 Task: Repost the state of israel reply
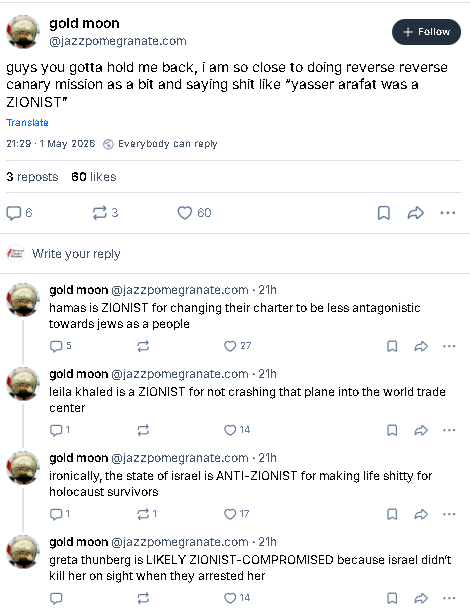coord(147,514)
